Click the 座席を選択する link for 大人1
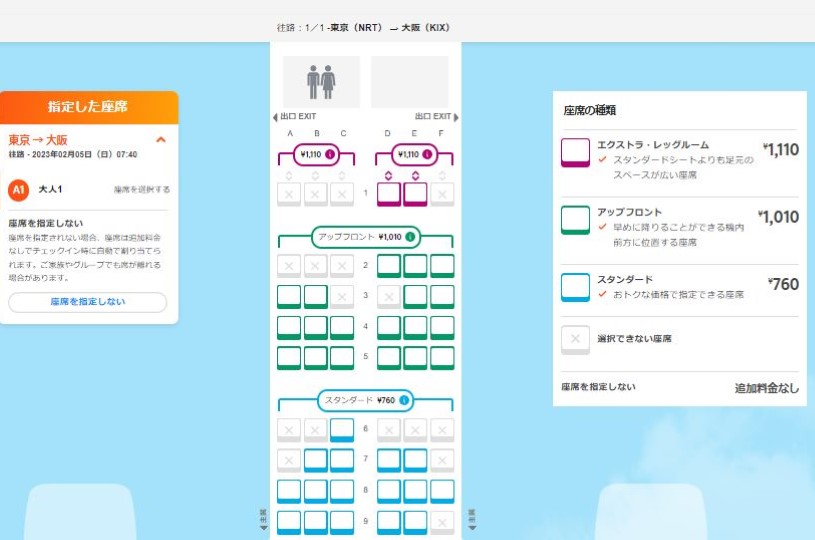Image resolution: width=815 pixels, height=540 pixels. point(142,190)
